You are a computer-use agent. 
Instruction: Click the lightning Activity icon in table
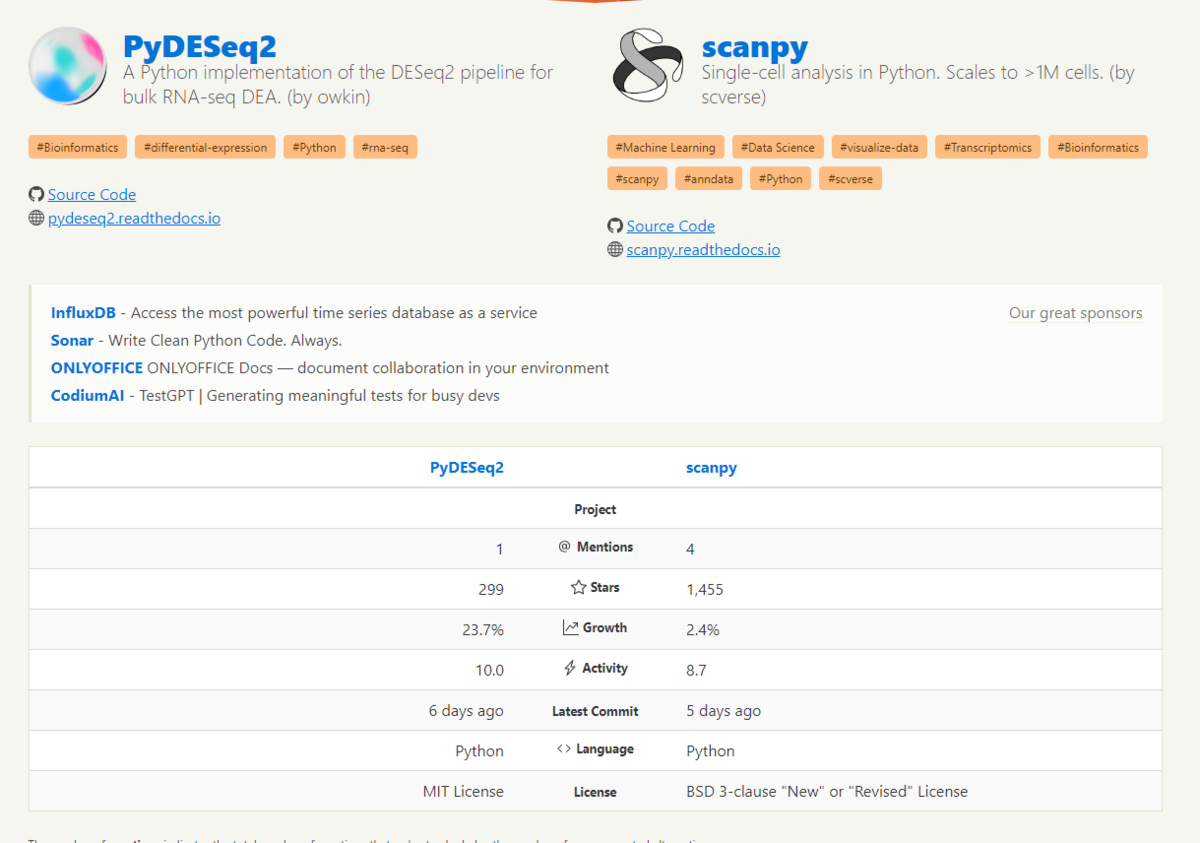[570, 668]
